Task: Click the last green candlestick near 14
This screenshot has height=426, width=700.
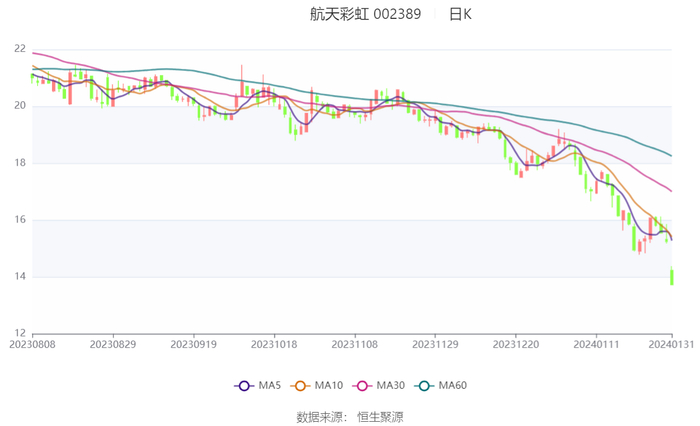Action: click(x=672, y=276)
